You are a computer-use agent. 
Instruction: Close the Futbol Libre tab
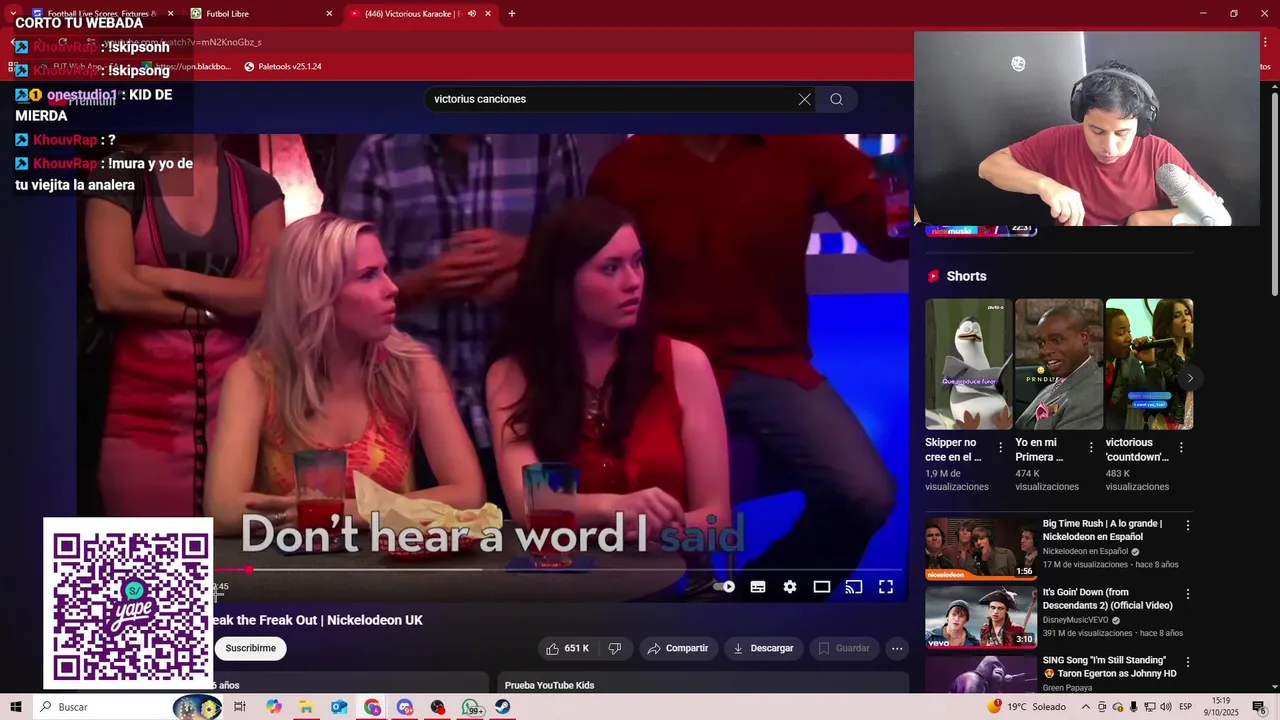(x=329, y=14)
